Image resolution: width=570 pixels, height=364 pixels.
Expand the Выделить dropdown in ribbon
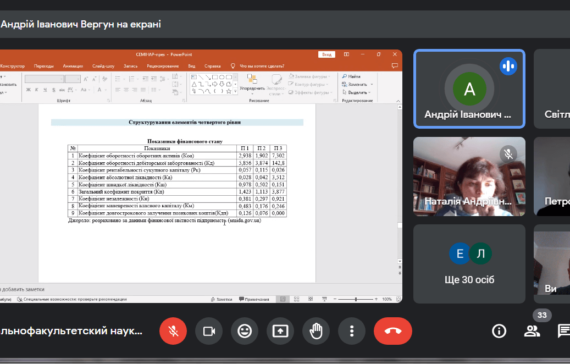(x=370, y=92)
